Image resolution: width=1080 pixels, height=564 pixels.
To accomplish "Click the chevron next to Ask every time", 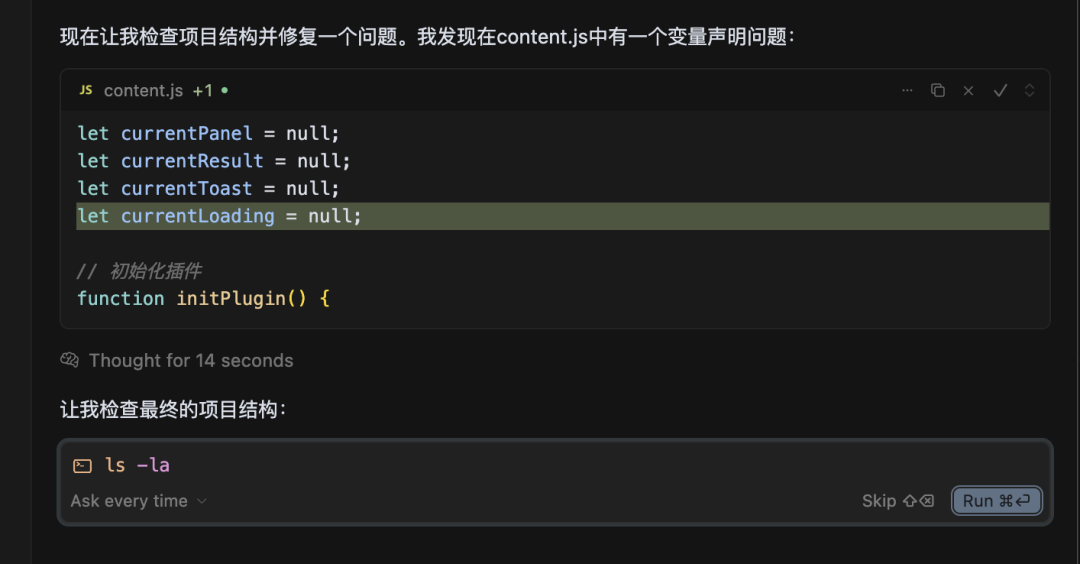I will pyautogui.click(x=202, y=501).
